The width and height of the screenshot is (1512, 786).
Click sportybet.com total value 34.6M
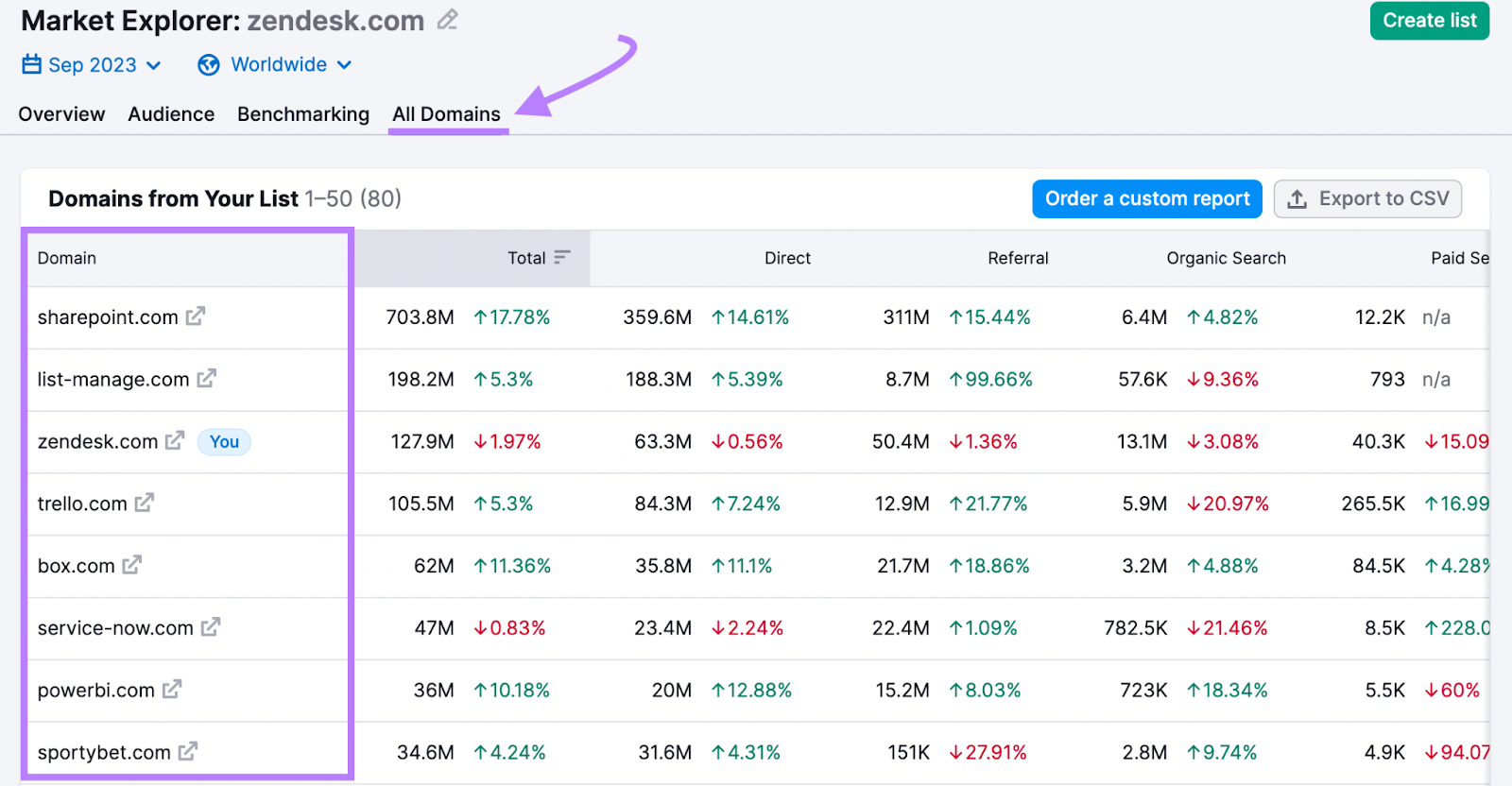[x=425, y=753]
